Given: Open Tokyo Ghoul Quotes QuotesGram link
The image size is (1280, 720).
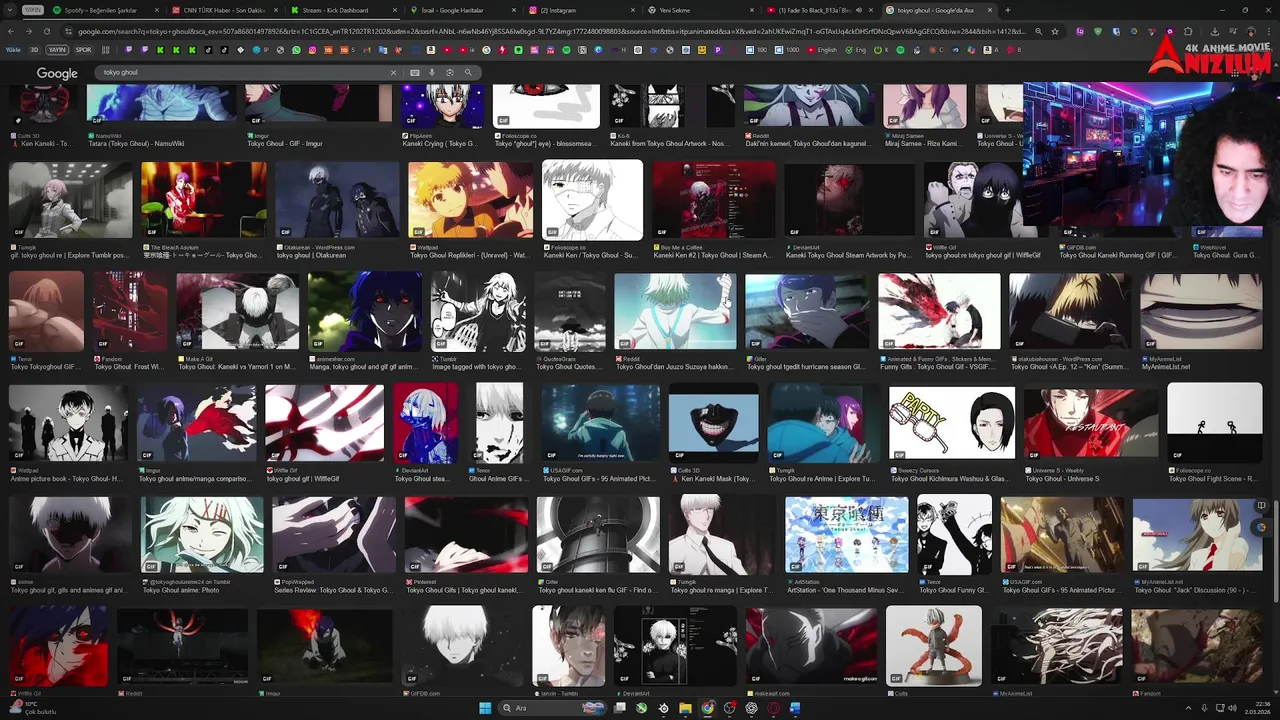Looking at the screenshot, I should pyautogui.click(x=569, y=367).
